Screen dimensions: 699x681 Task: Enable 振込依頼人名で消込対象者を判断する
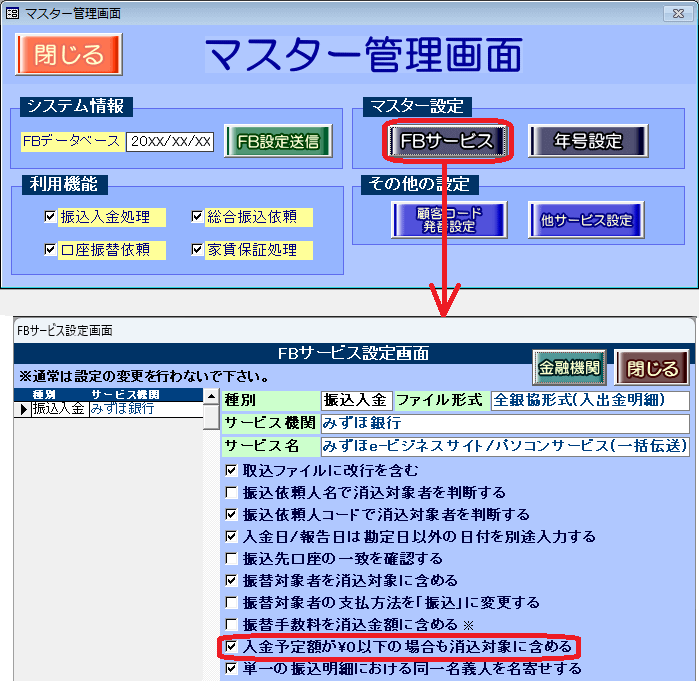click(x=232, y=492)
